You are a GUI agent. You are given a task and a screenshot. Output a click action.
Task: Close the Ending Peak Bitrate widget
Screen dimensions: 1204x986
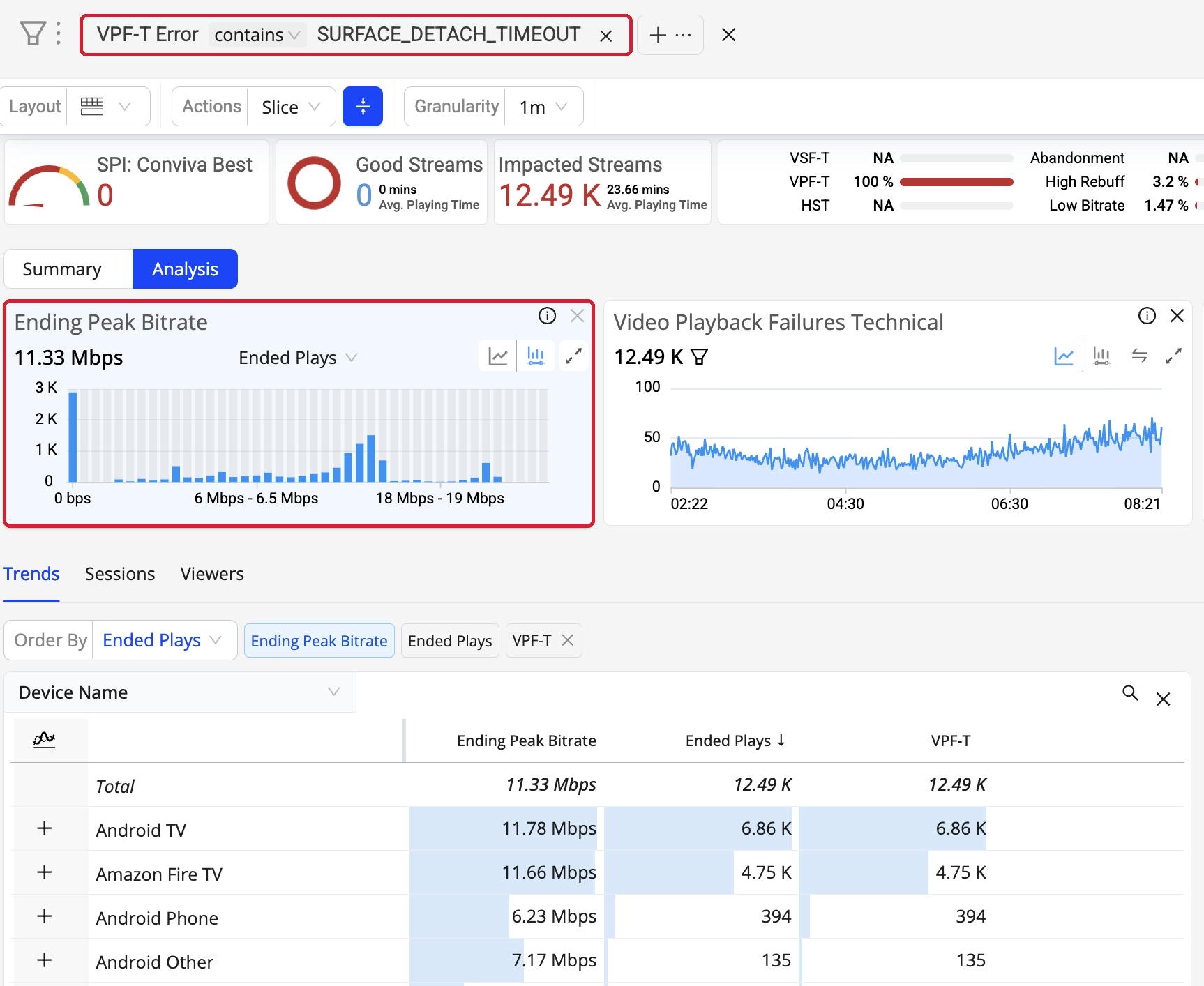(x=577, y=316)
